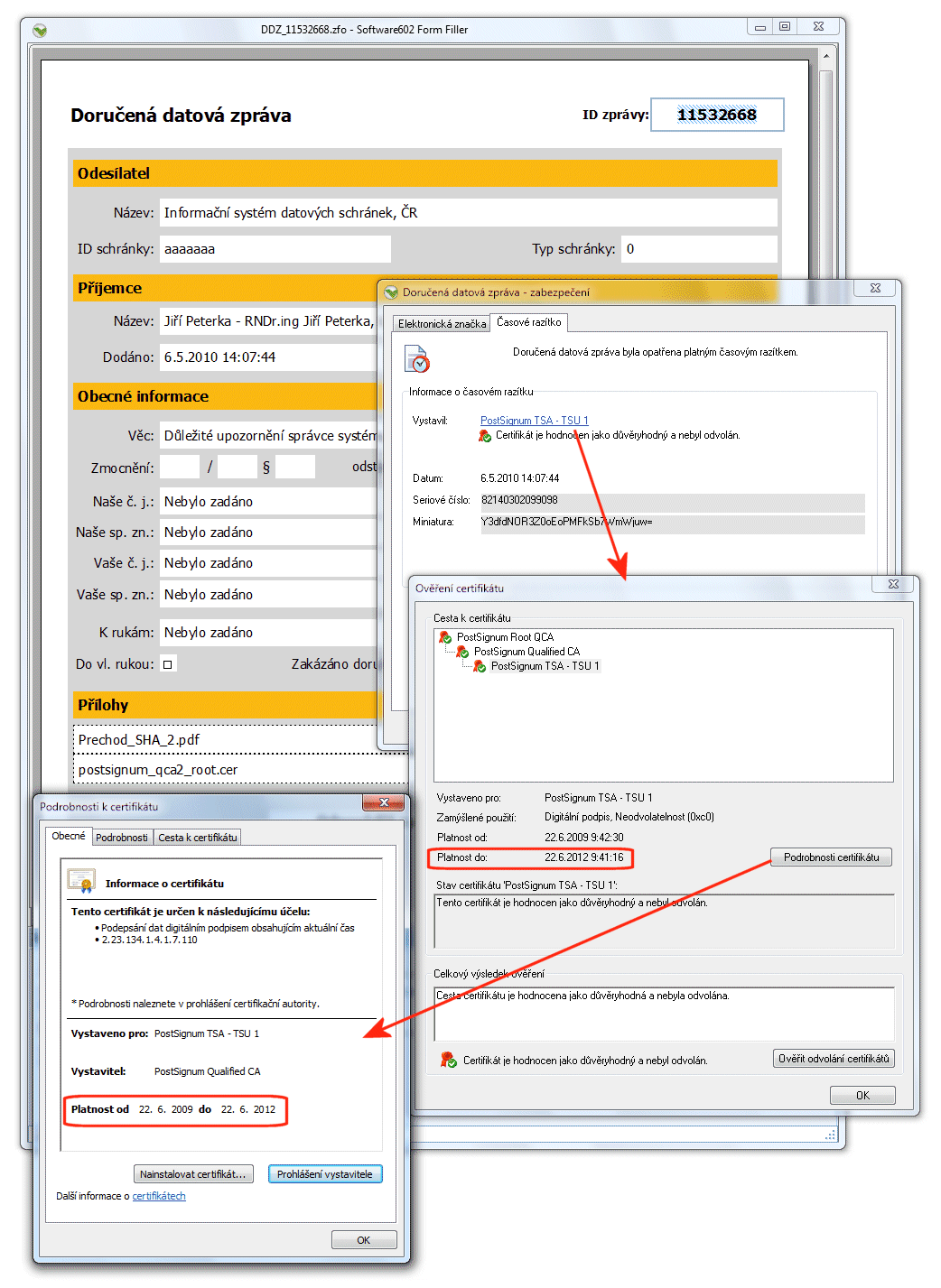Screen dimensions: 941x1288
Task: Click the PostSignum Root QCA certificate icon
Action: tap(445, 637)
